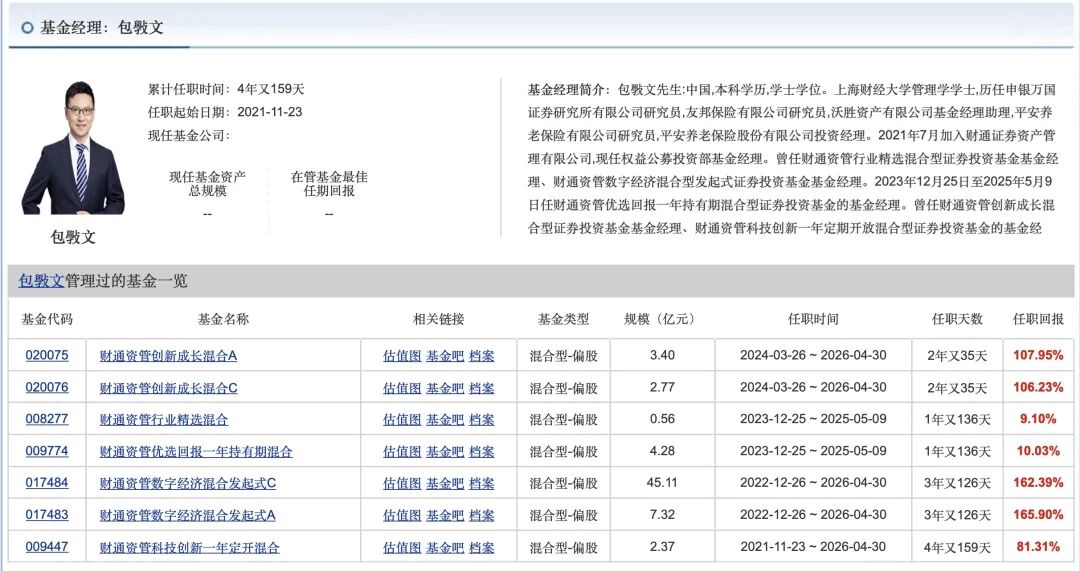Click the 162.39% return value
The width and height of the screenshot is (1080, 571).
coord(1038,483)
